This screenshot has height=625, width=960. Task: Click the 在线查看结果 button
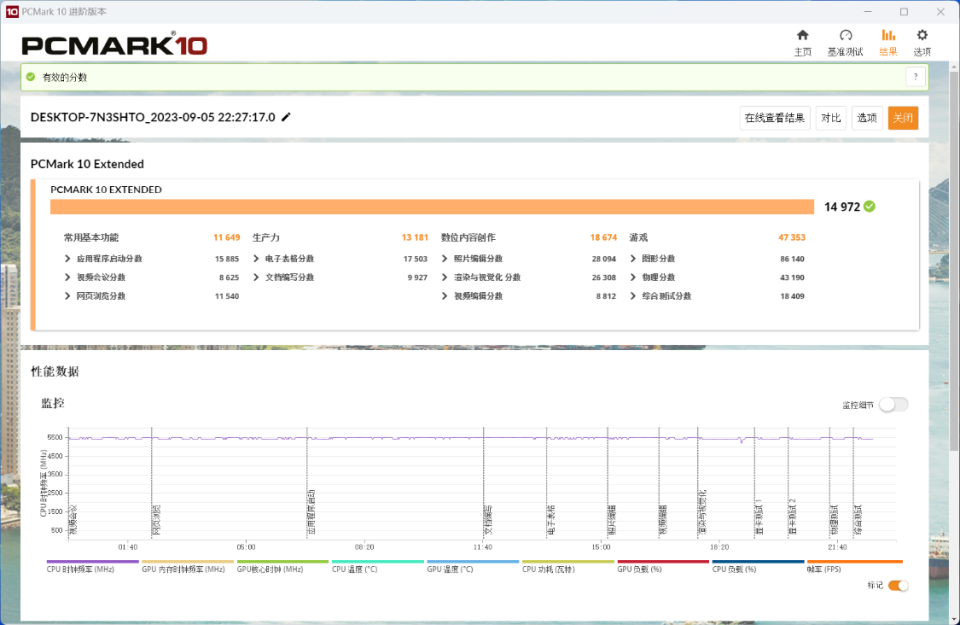click(x=774, y=118)
